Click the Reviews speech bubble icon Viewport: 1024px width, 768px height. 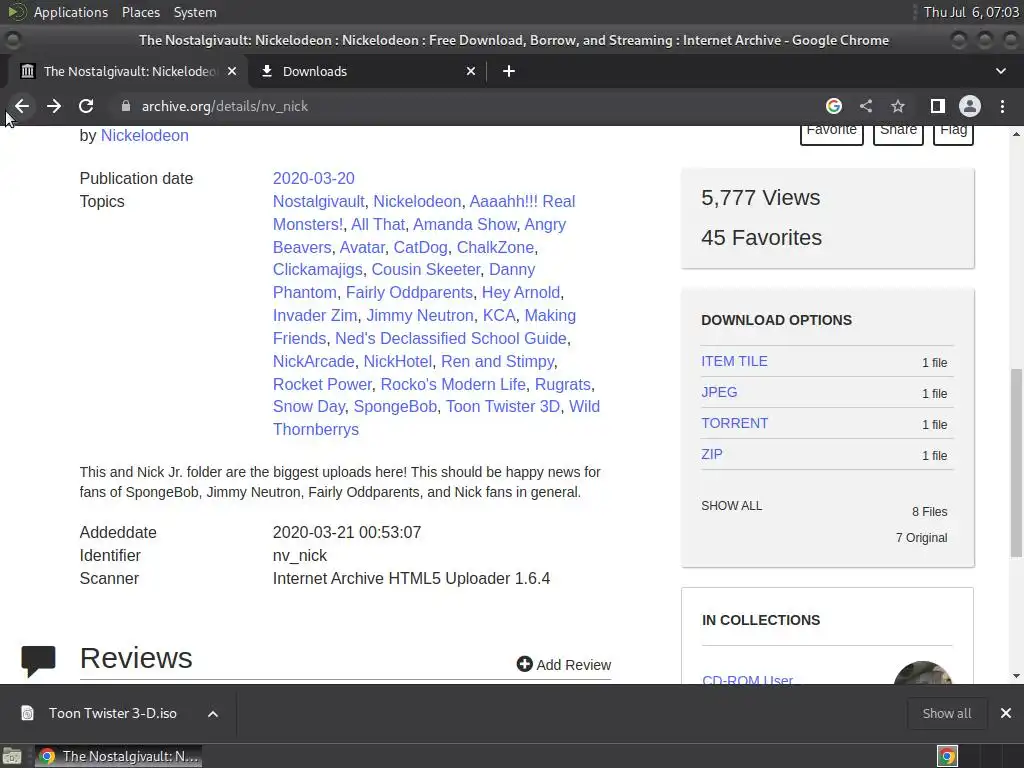tap(39, 660)
